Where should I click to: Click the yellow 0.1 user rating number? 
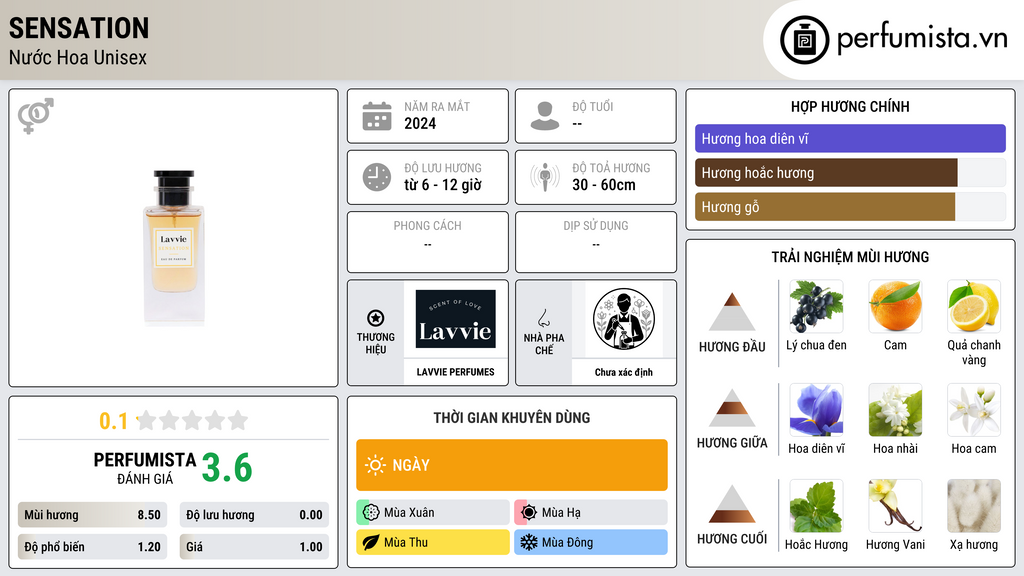coord(114,421)
